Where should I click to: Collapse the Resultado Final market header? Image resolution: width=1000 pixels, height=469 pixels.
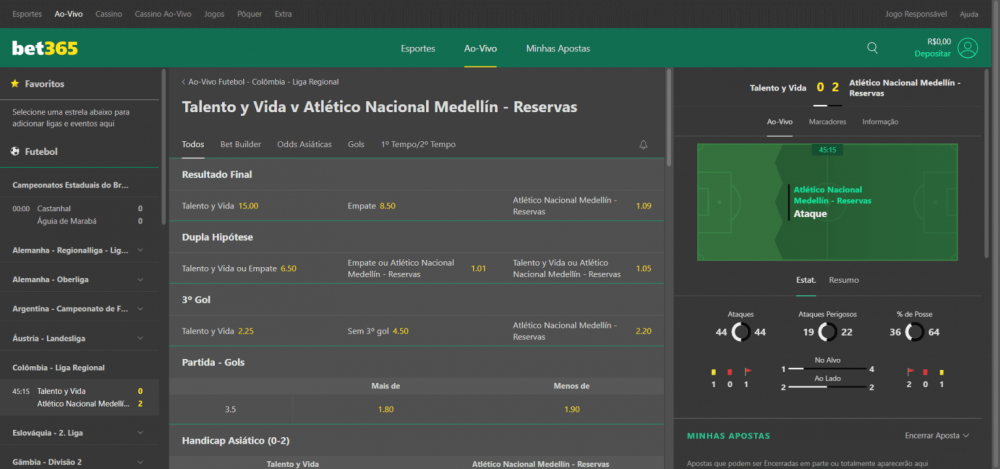point(416,174)
